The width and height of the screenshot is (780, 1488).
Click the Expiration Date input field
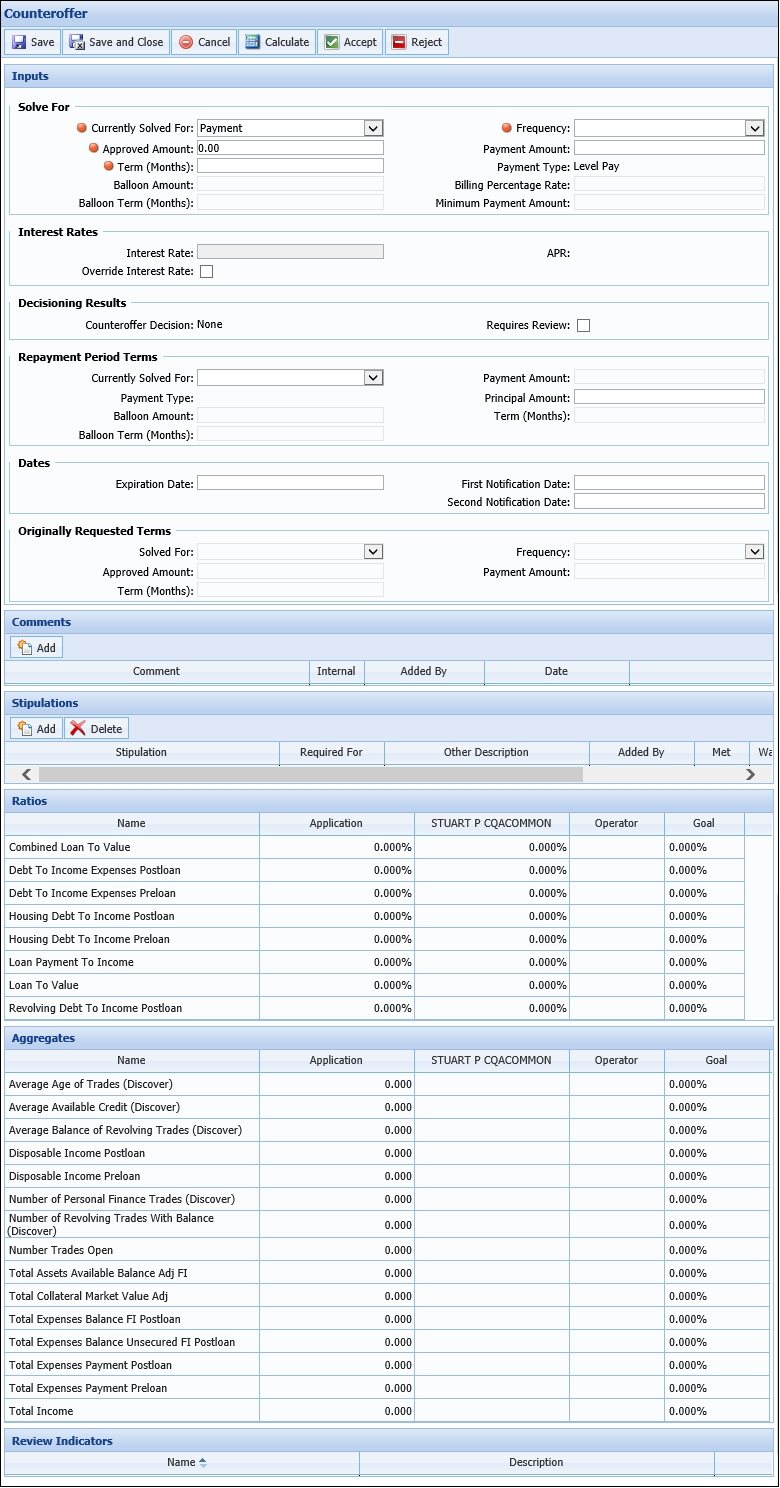[290, 483]
